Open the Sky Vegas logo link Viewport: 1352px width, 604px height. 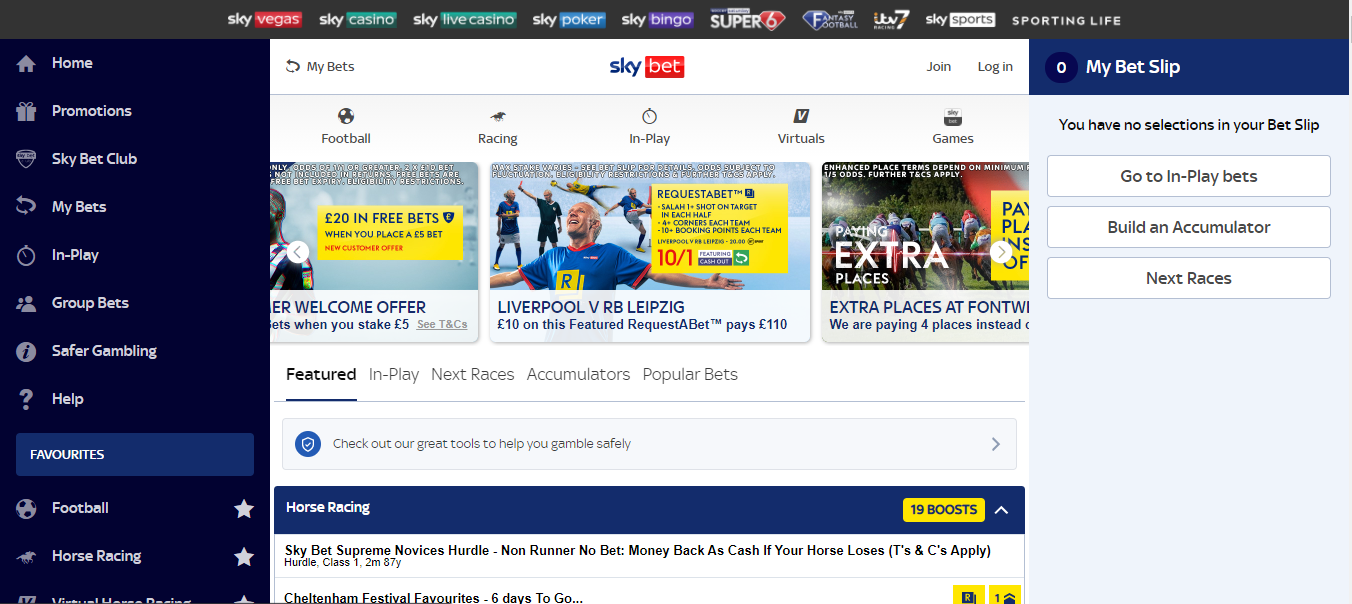265,19
